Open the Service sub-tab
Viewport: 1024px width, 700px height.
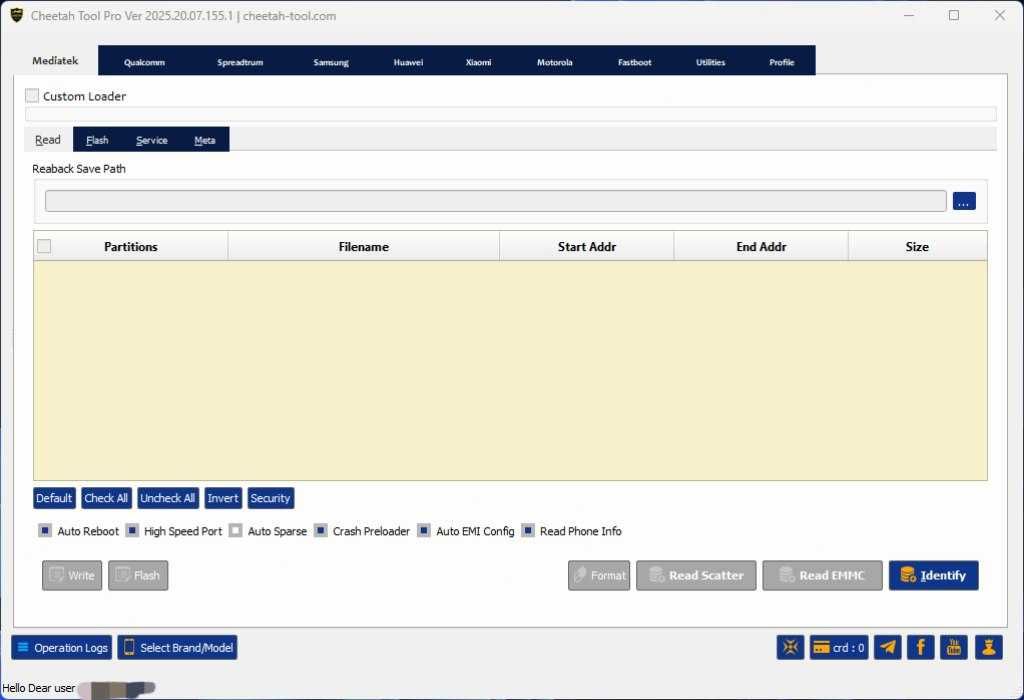[x=152, y=140]
